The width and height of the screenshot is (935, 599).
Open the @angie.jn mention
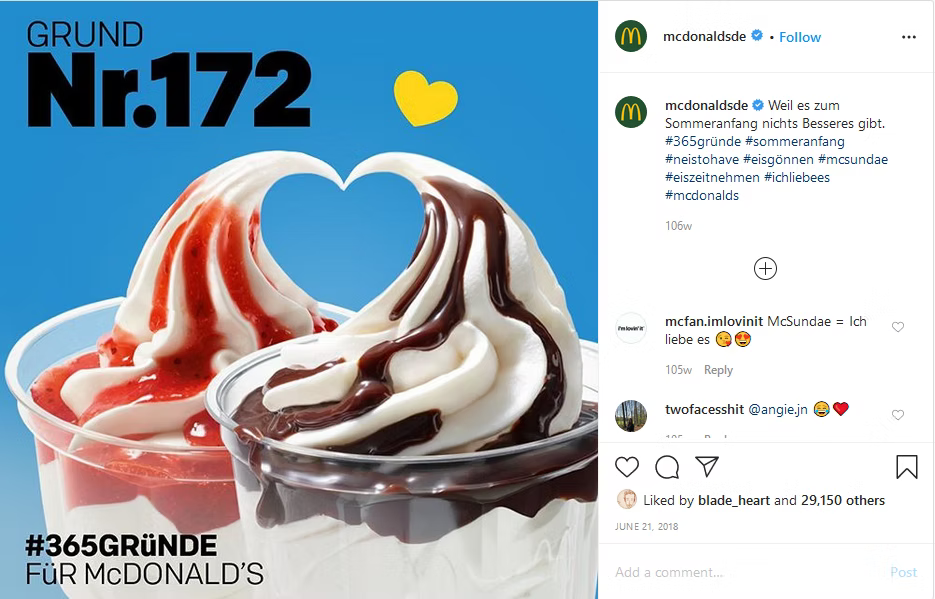[x=778, y=409]
